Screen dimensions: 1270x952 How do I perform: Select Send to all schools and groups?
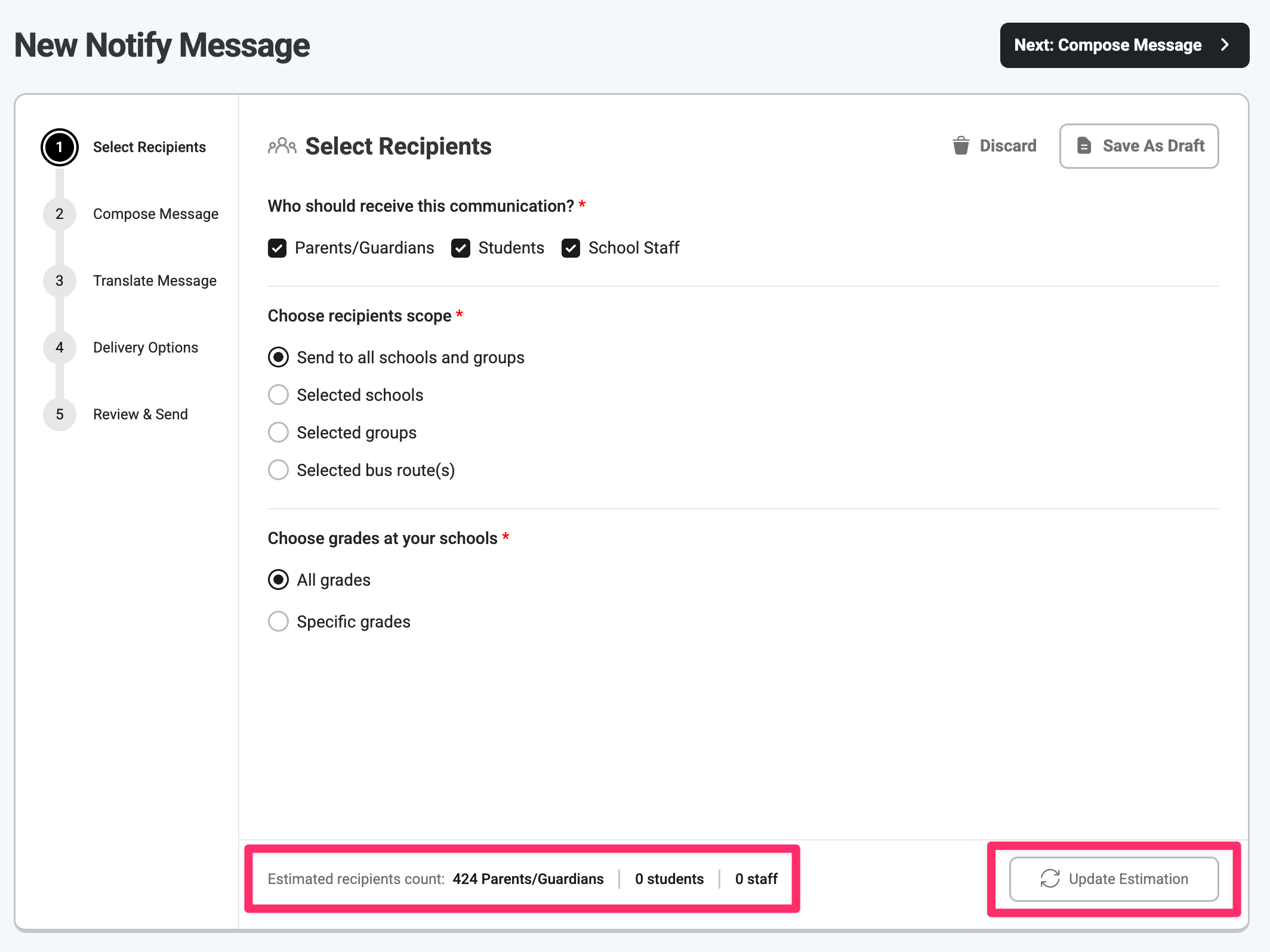pos(278,357)
